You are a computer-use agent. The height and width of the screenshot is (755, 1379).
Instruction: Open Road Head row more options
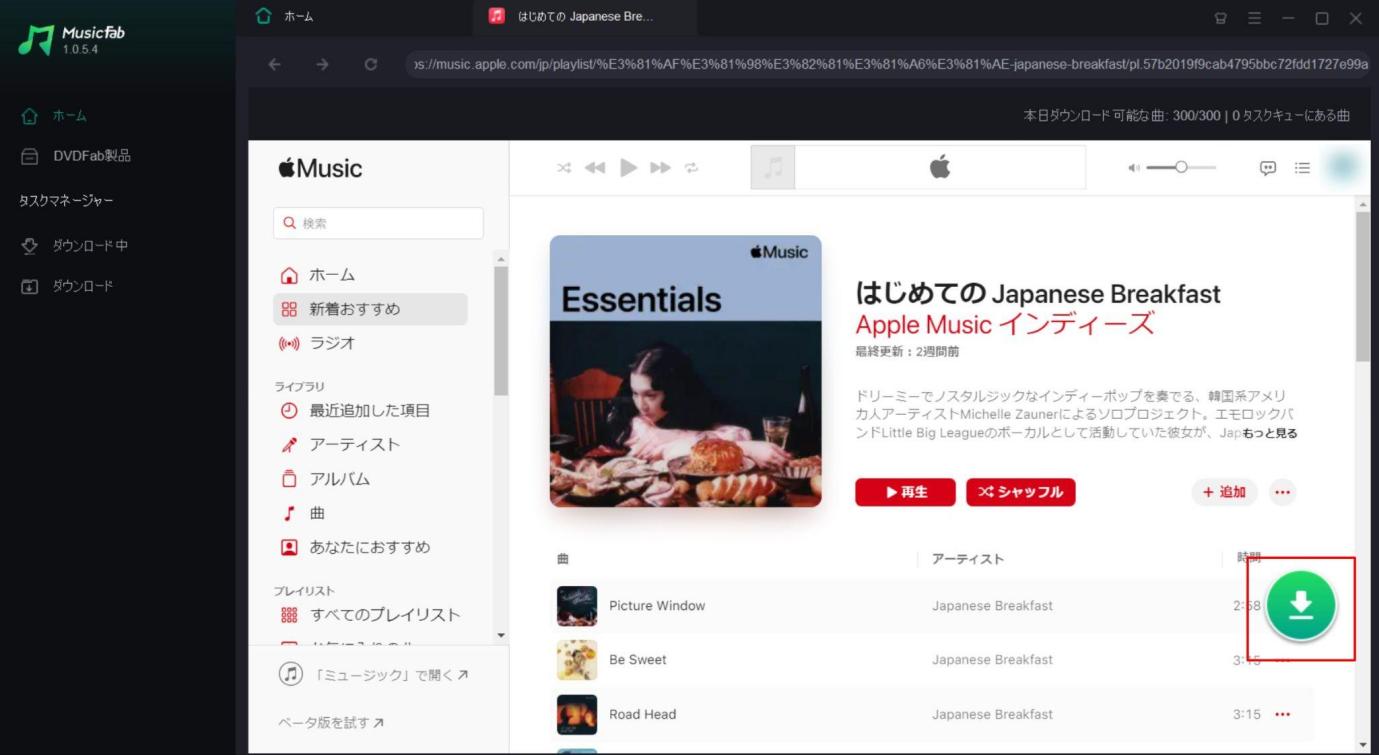click(x=1283, y=714)
